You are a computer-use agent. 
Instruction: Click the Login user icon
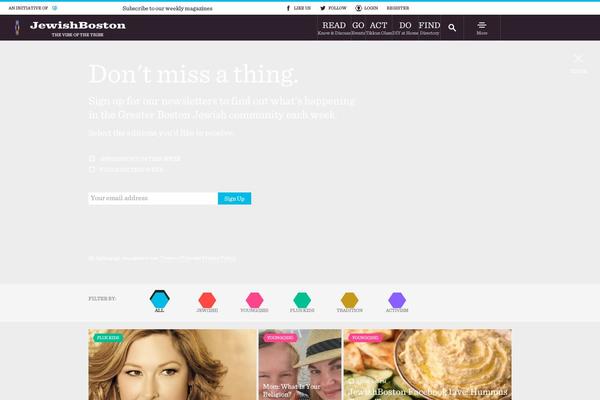(x=359, y=8)
